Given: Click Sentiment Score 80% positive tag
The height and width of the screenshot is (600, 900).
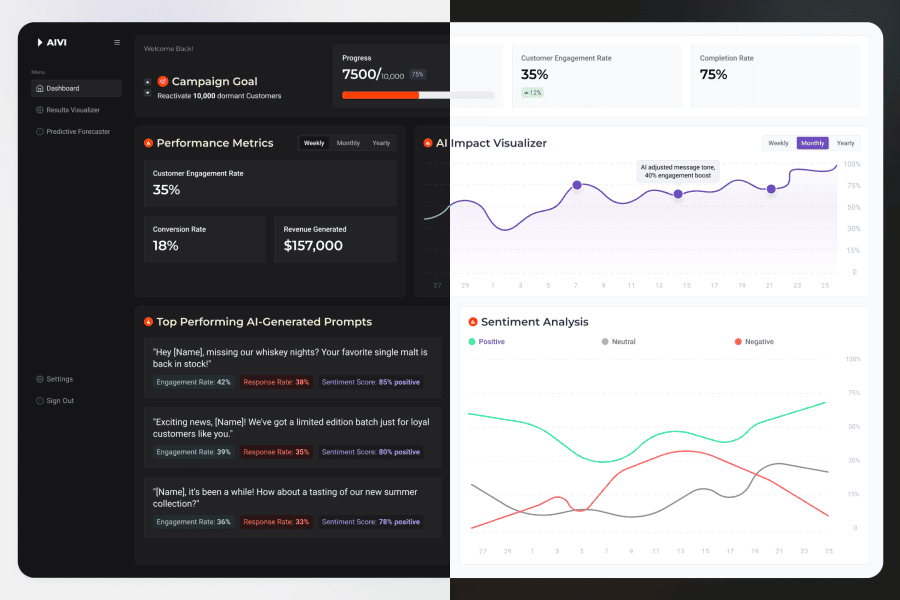Looking at the screenshot, I should [371, 452].
